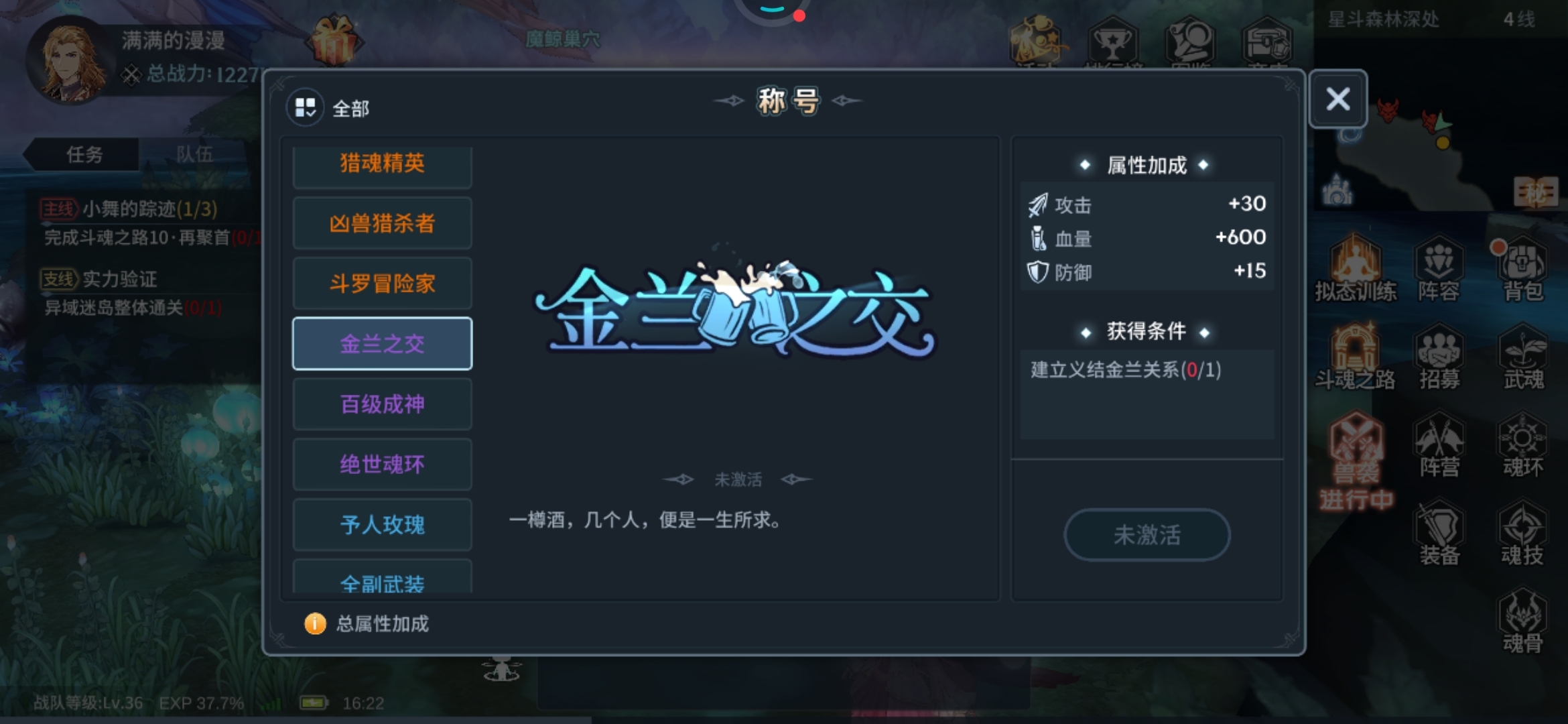Open the 拟态训练 training icon
This screenshot has height=724, width=1568.
point(1355,269)
